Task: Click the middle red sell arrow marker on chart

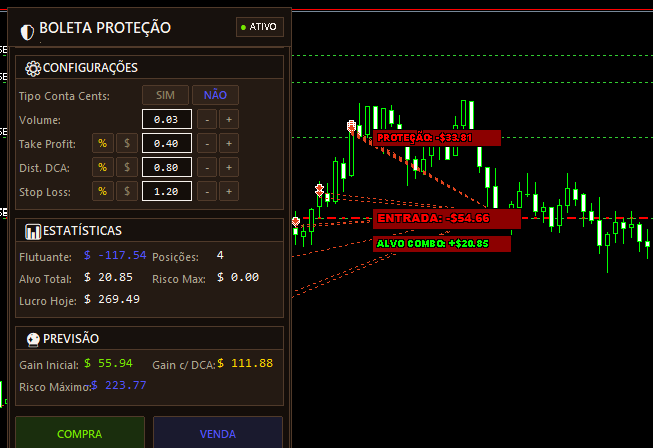Action: click(319, 190)
